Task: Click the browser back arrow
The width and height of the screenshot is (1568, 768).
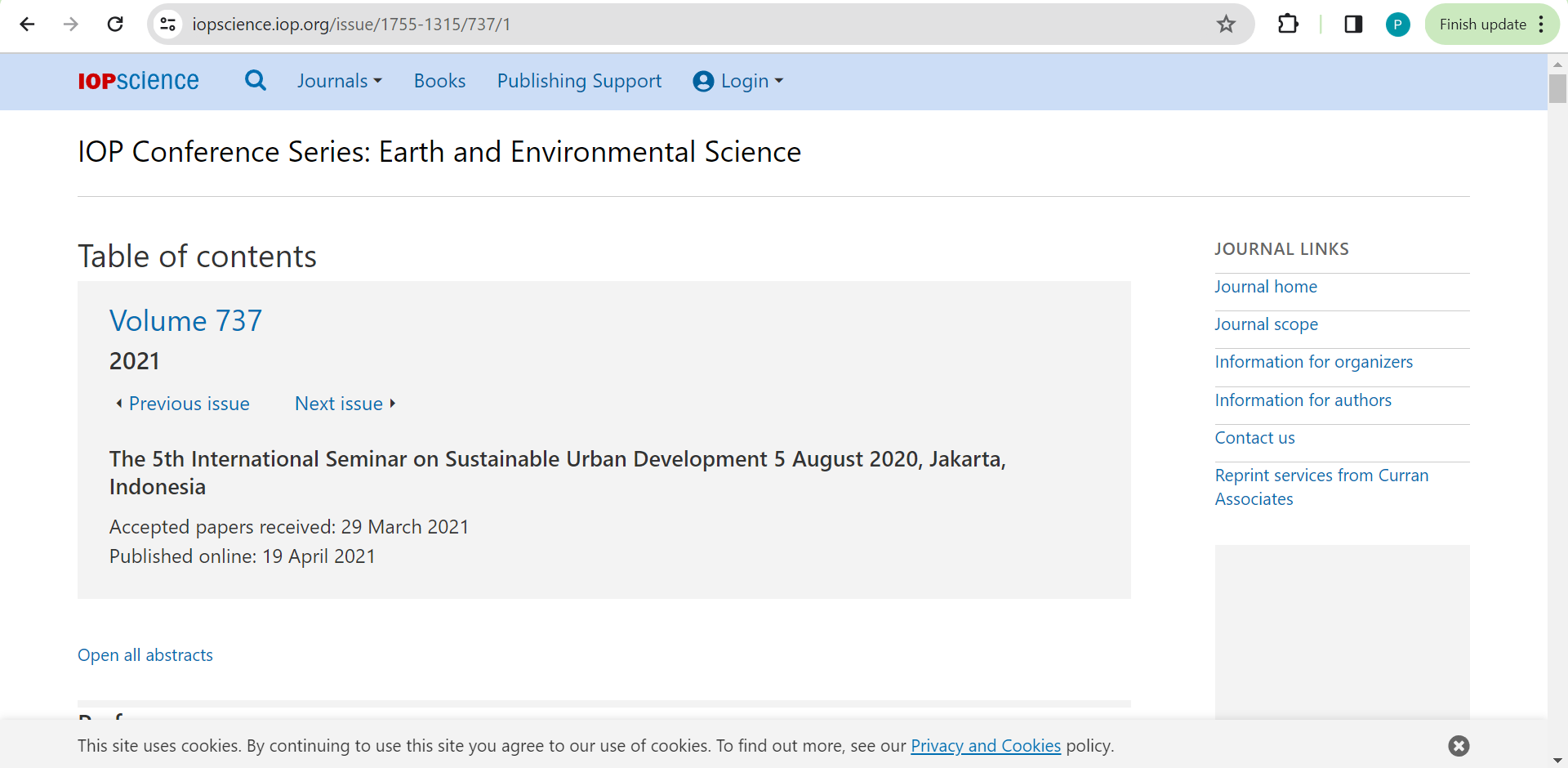Action: tap(27, 25)
